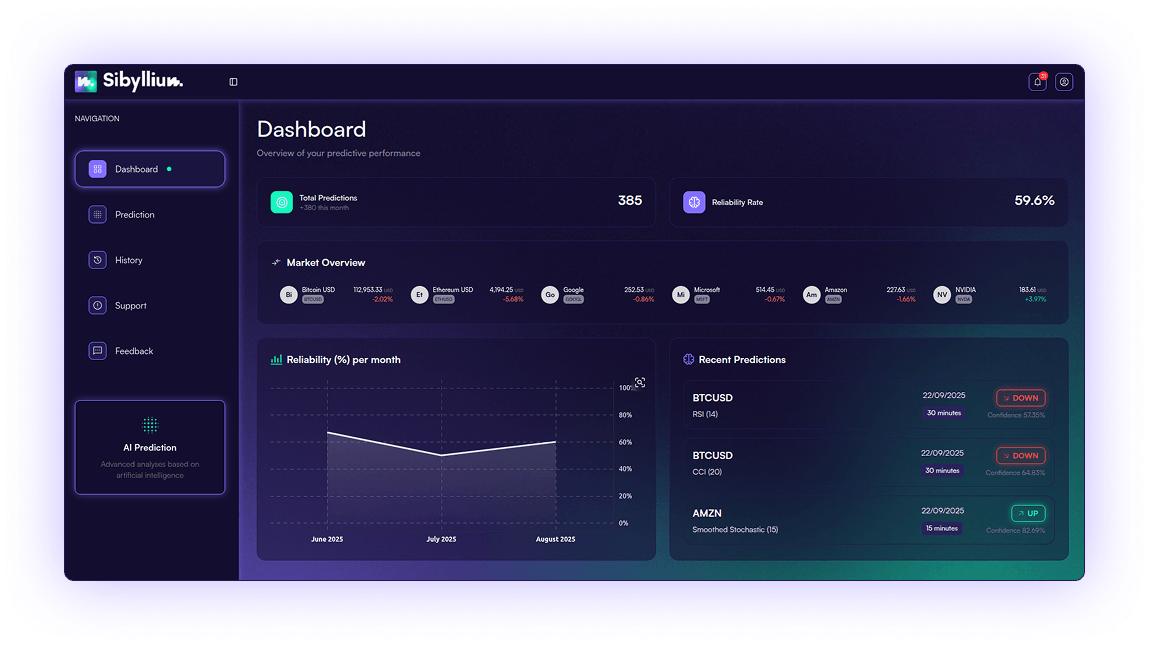
Task: Select the NVIDIA market avatar
Action: click(942, 295)
